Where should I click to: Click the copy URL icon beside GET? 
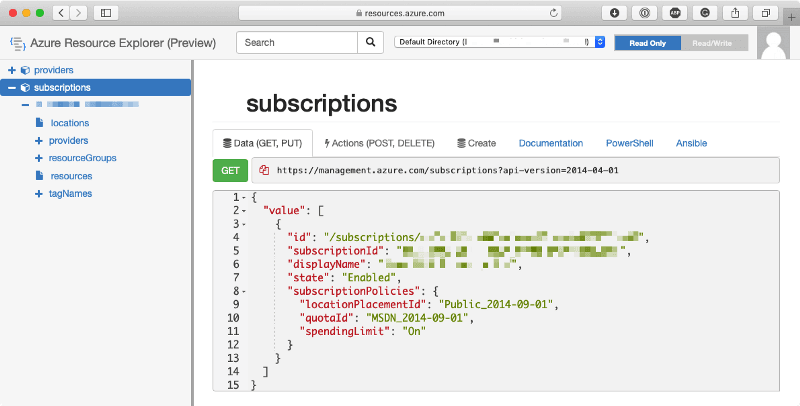[x=265, y=171]
